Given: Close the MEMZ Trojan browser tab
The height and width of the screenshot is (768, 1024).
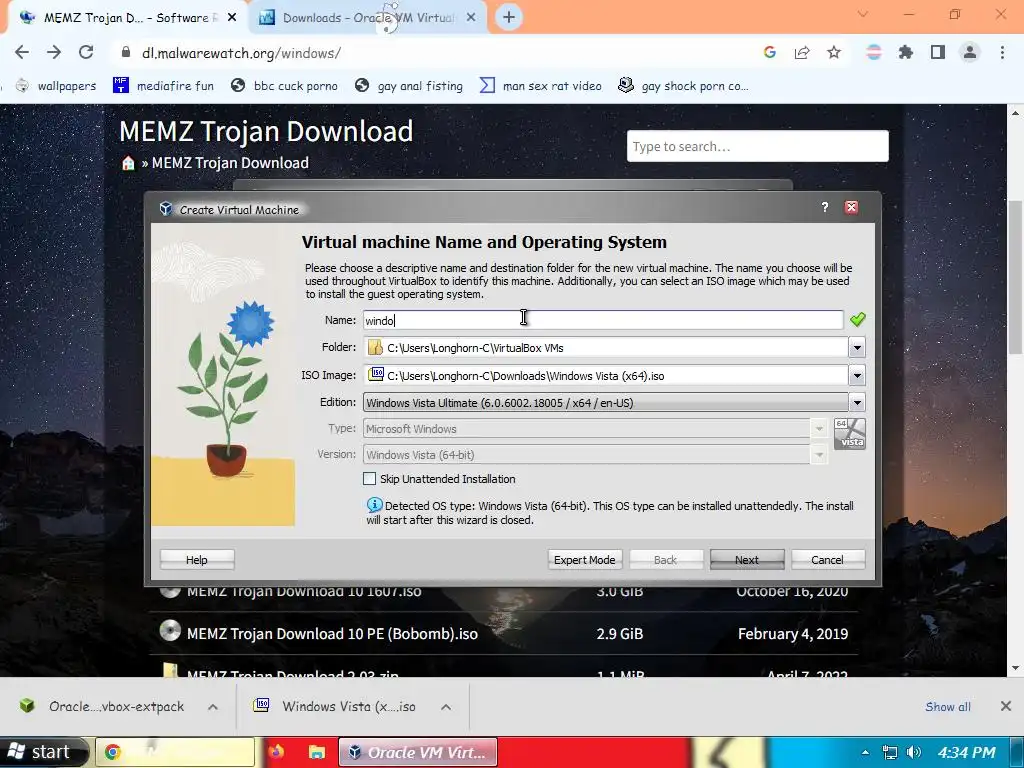Looking at the screenshot, I should click(232, 18).
